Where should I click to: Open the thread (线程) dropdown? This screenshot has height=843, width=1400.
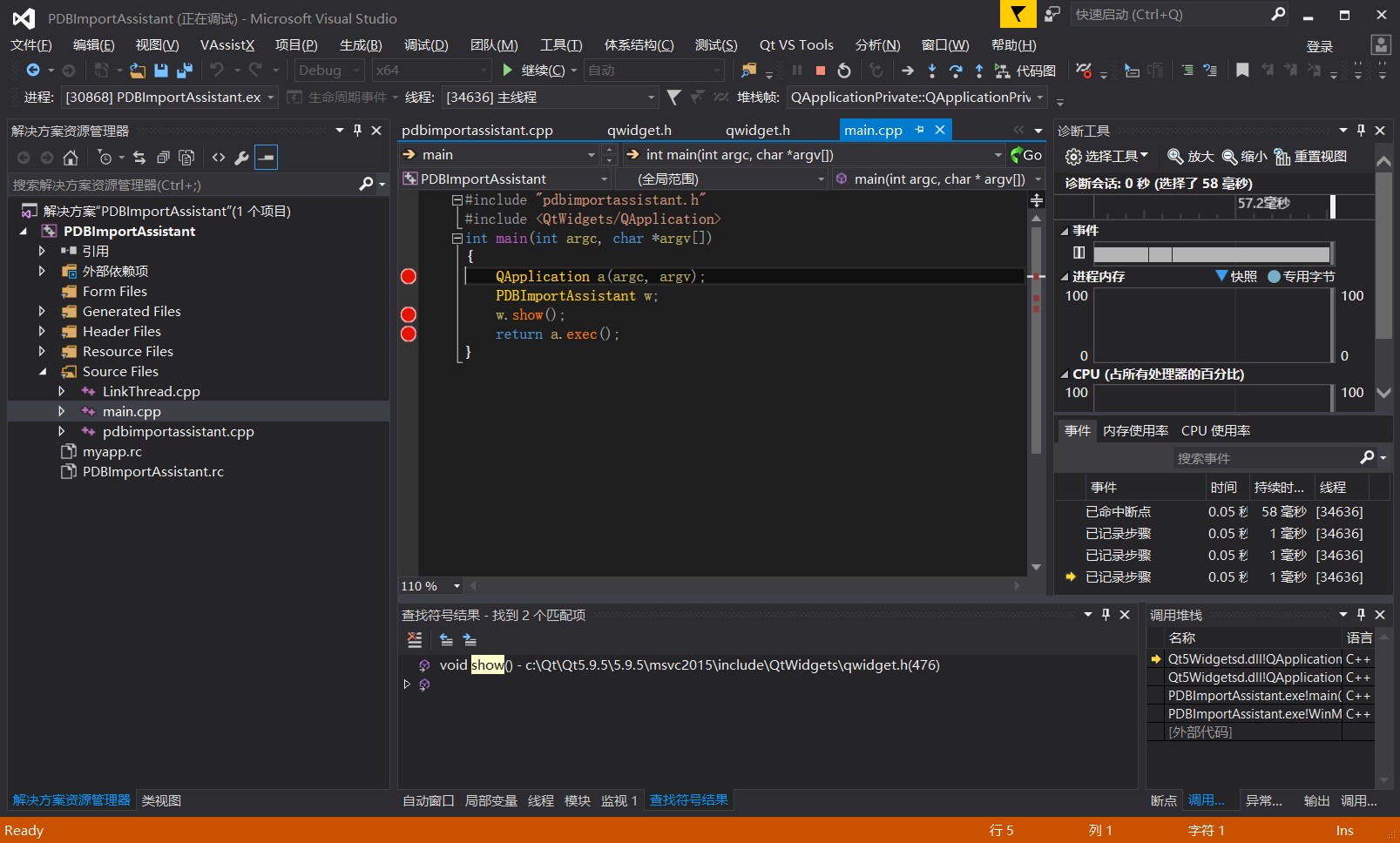550,98
